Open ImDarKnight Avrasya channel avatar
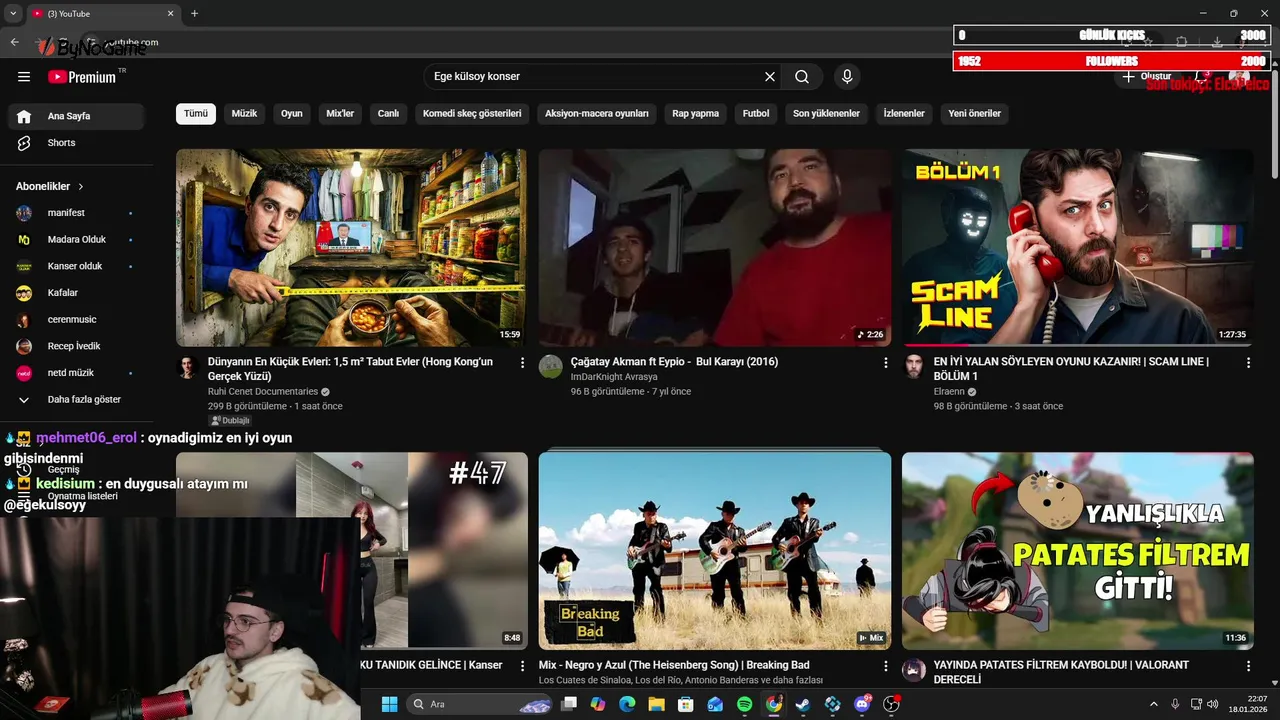 pos(551,367)
